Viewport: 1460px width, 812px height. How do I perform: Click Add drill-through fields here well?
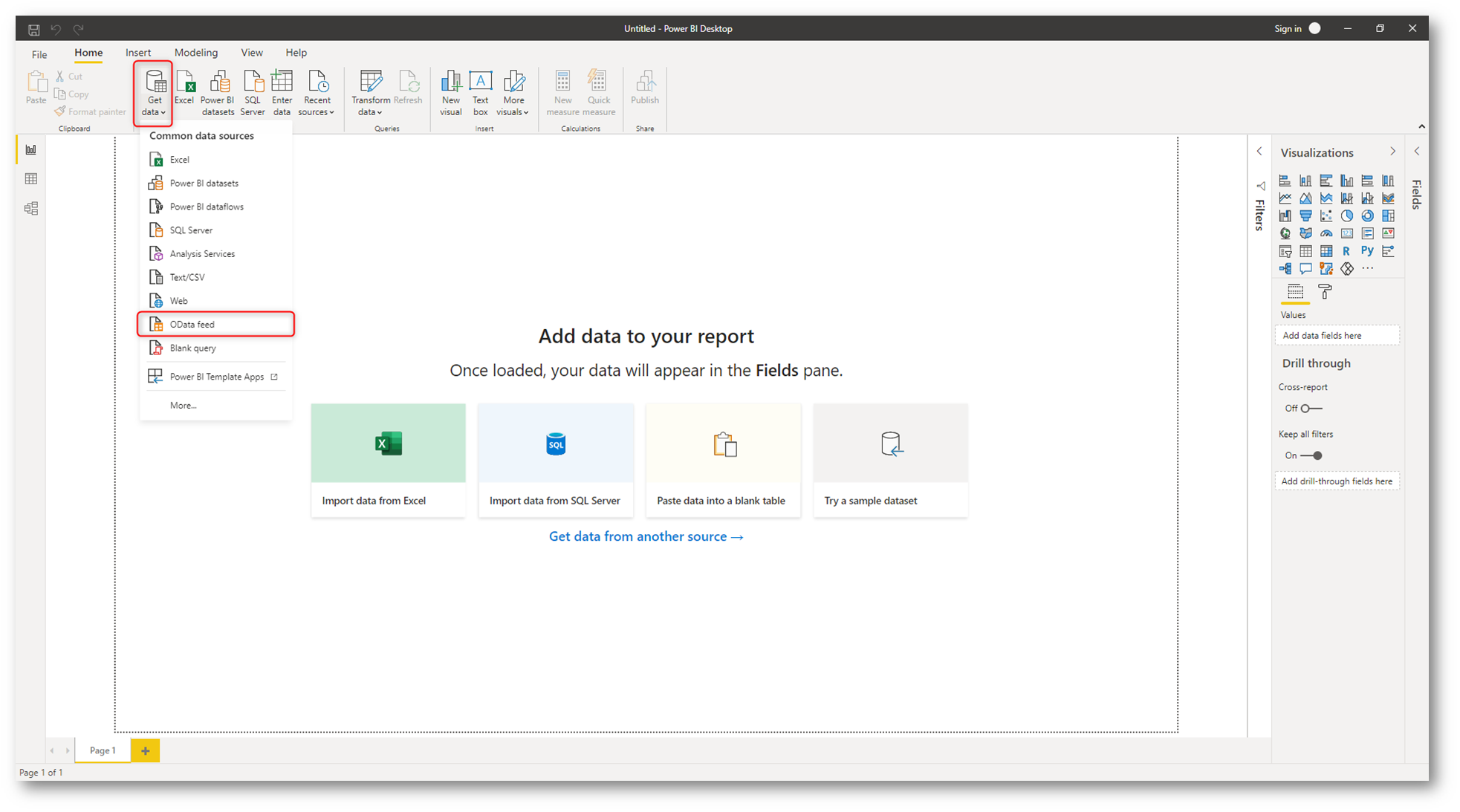click(x=1337, y=481)
